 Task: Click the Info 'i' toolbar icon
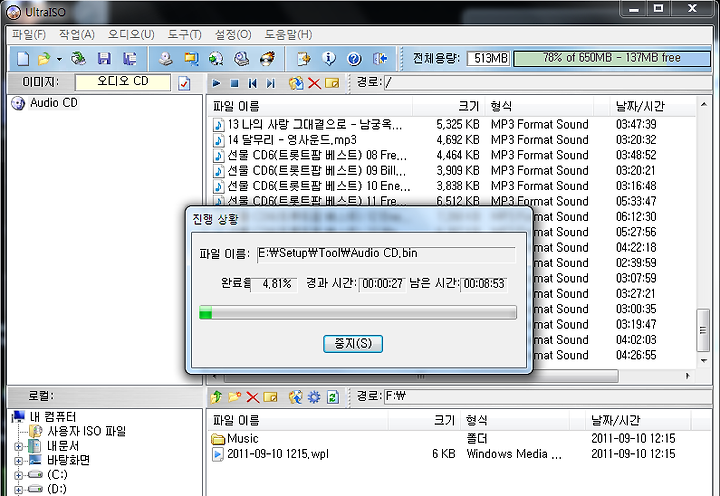(329, 59)
